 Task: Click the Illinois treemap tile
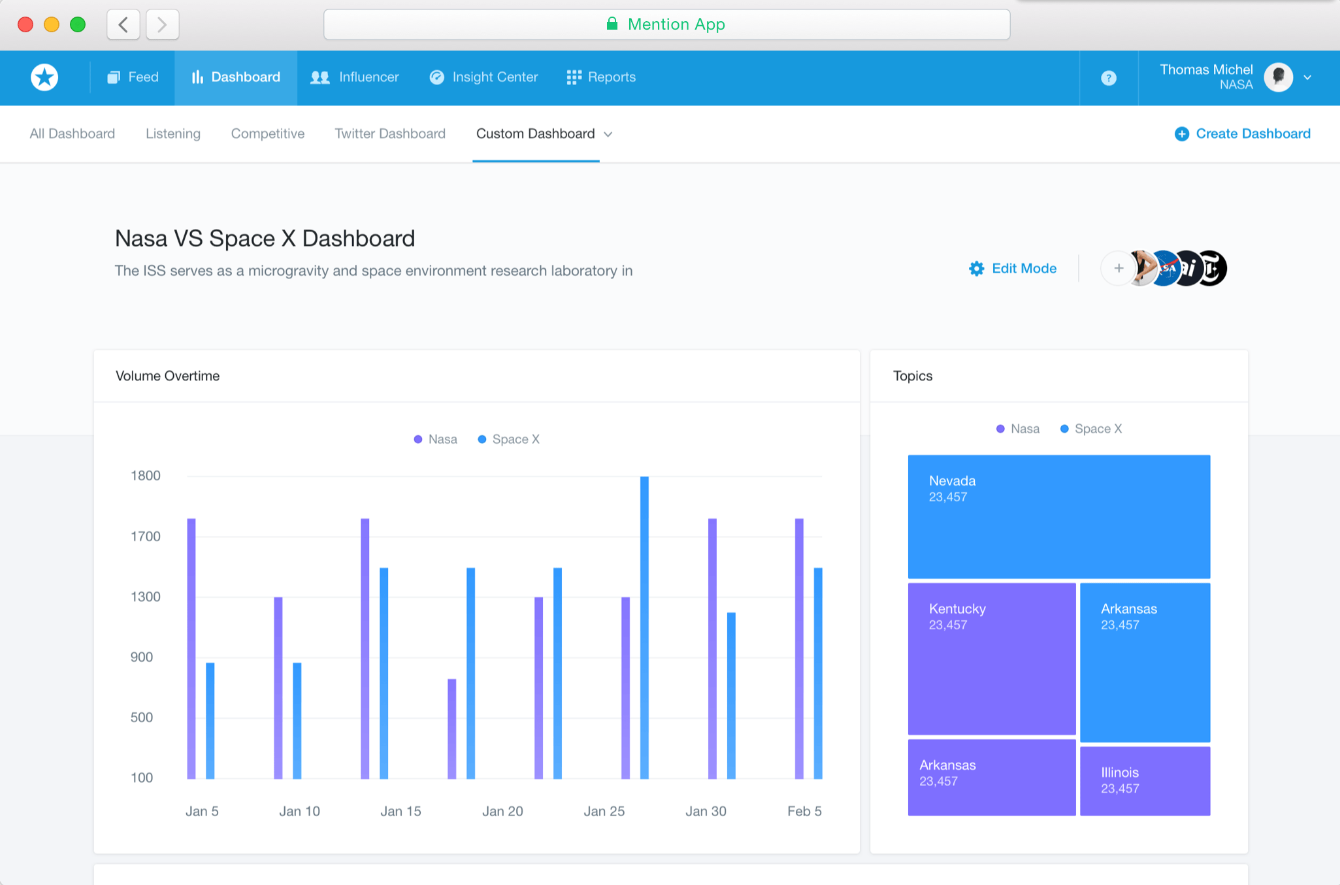coord(1145,781)
